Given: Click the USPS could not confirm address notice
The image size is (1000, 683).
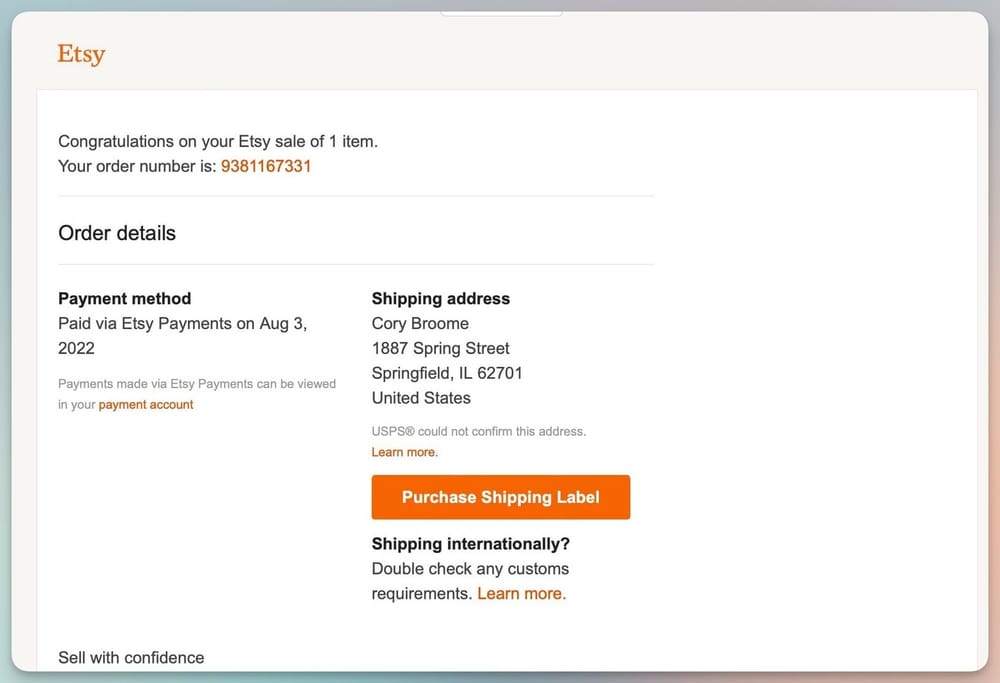Looking at the screenshot, I should [x=478, y=431].
